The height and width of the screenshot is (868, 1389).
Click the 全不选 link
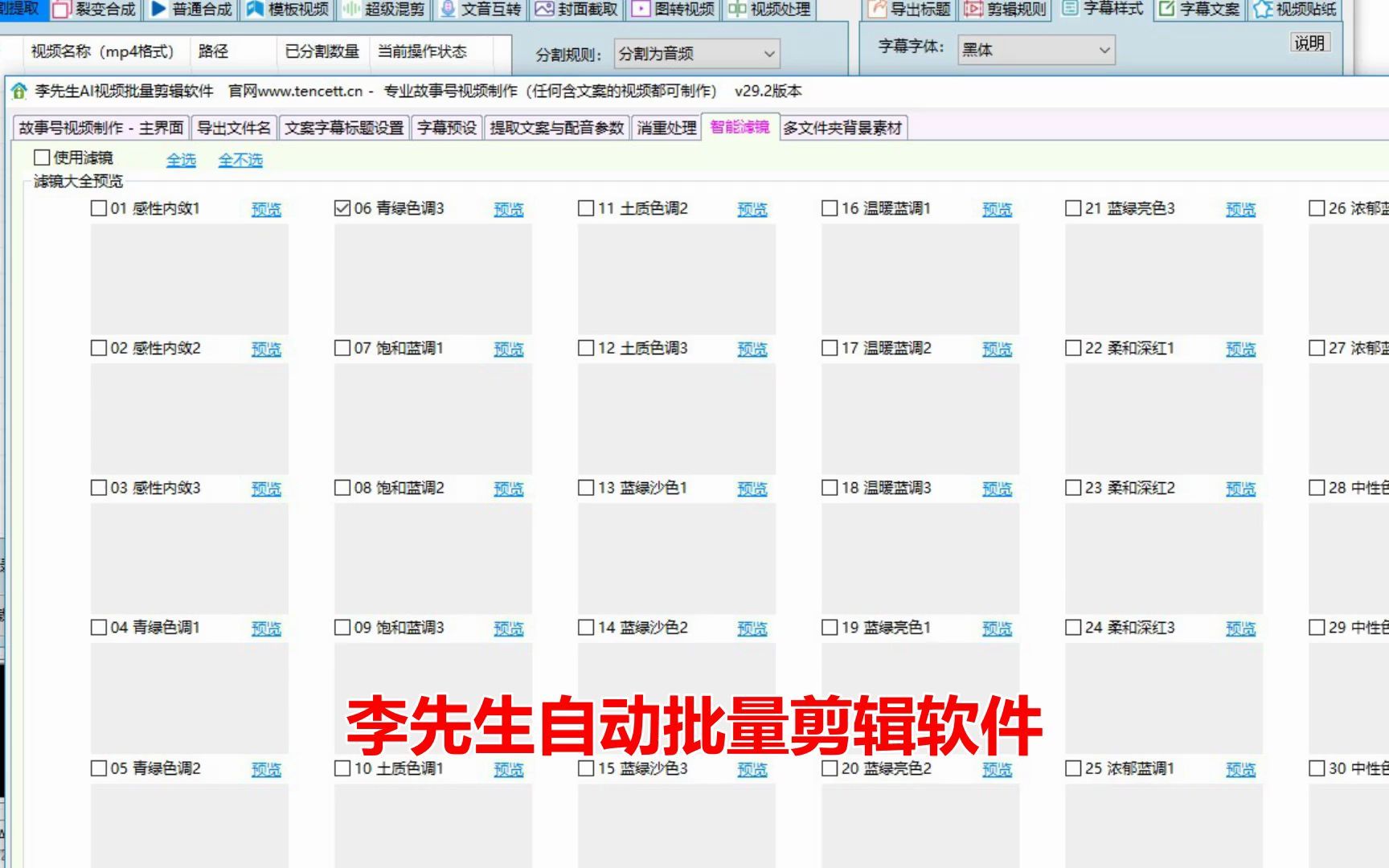point(240,160)
